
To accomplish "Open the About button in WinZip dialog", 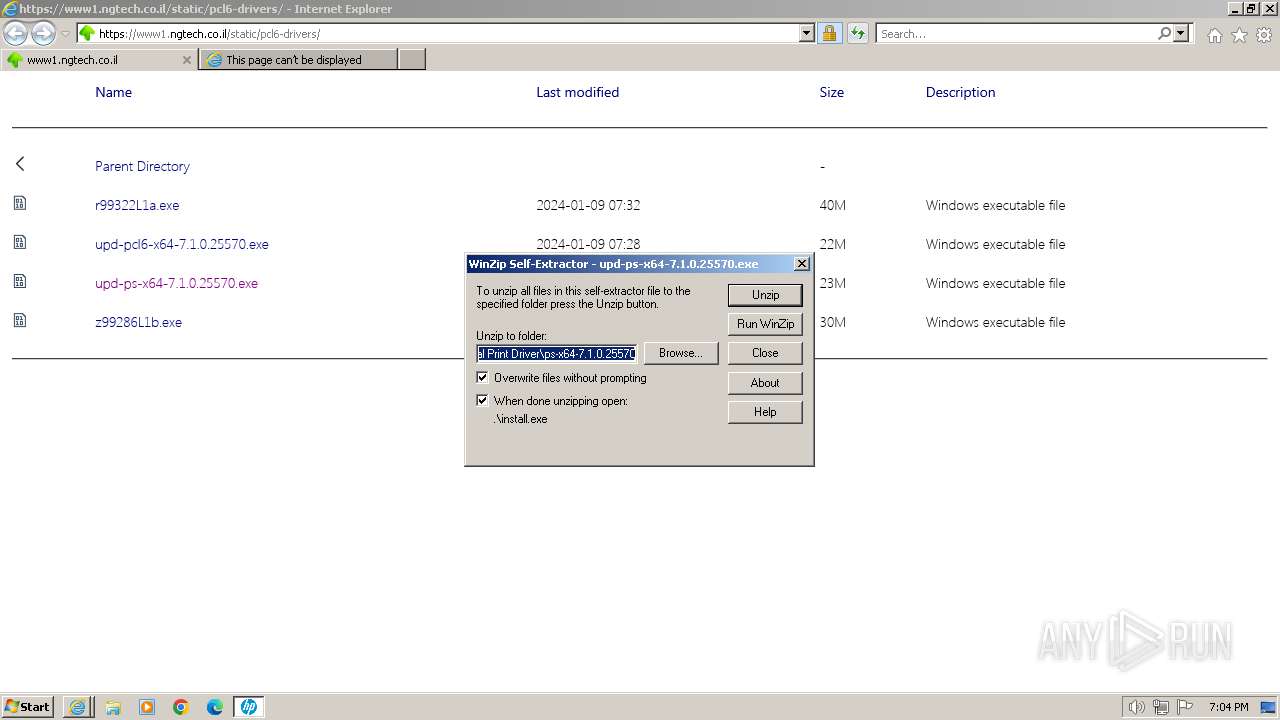I will click(x=765, y=383).
